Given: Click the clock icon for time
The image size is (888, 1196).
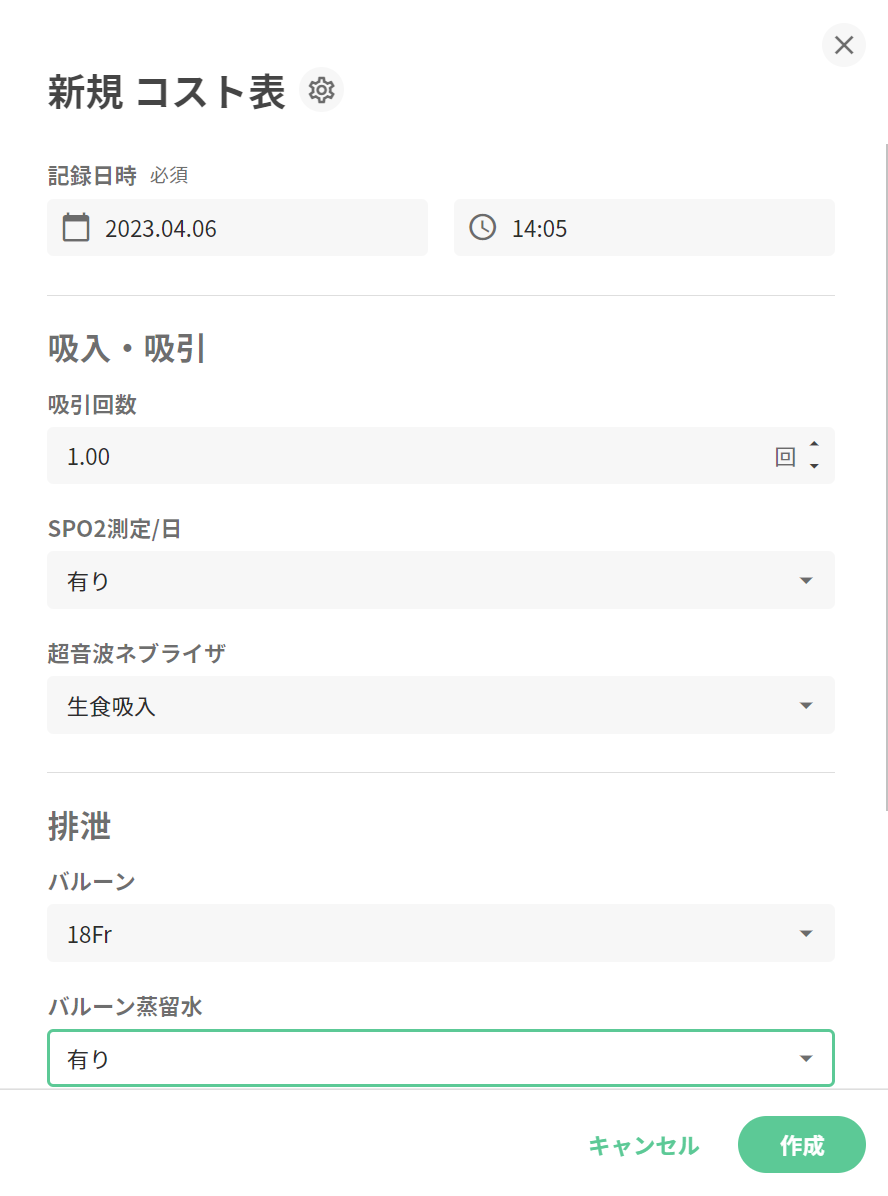Looking at the screenshot, I should [483, 228].
